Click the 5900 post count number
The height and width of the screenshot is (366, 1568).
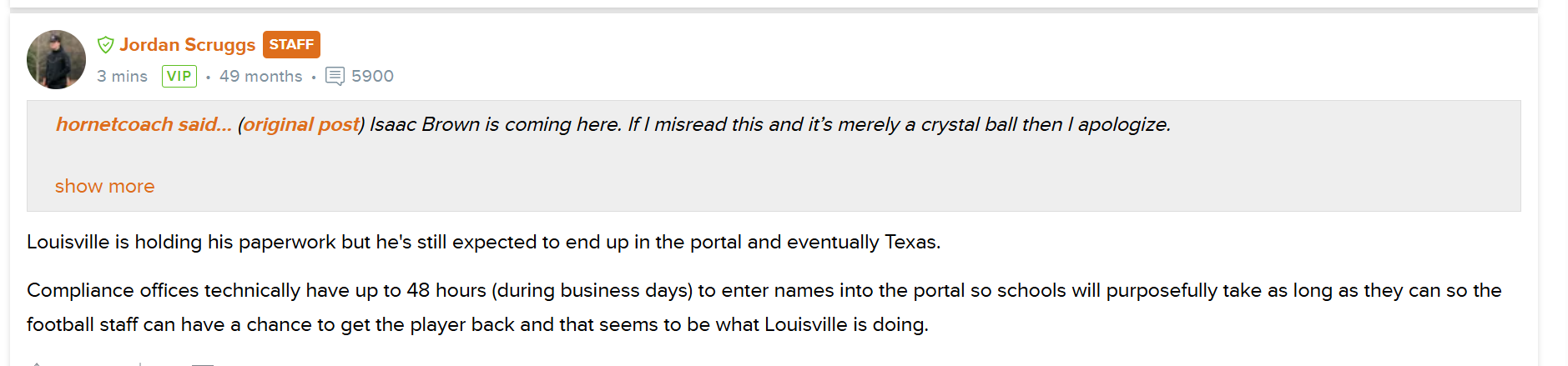pos(372,77)
